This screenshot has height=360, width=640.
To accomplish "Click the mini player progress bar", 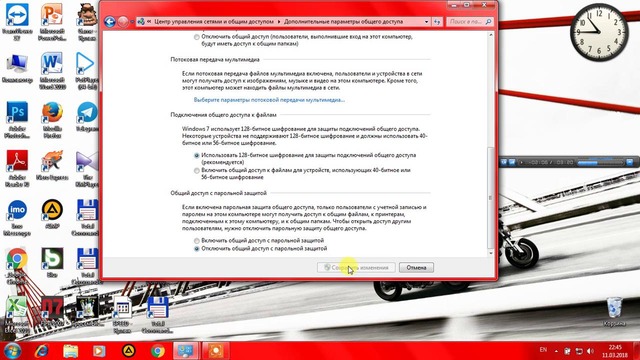I will (x=600, y=162).
